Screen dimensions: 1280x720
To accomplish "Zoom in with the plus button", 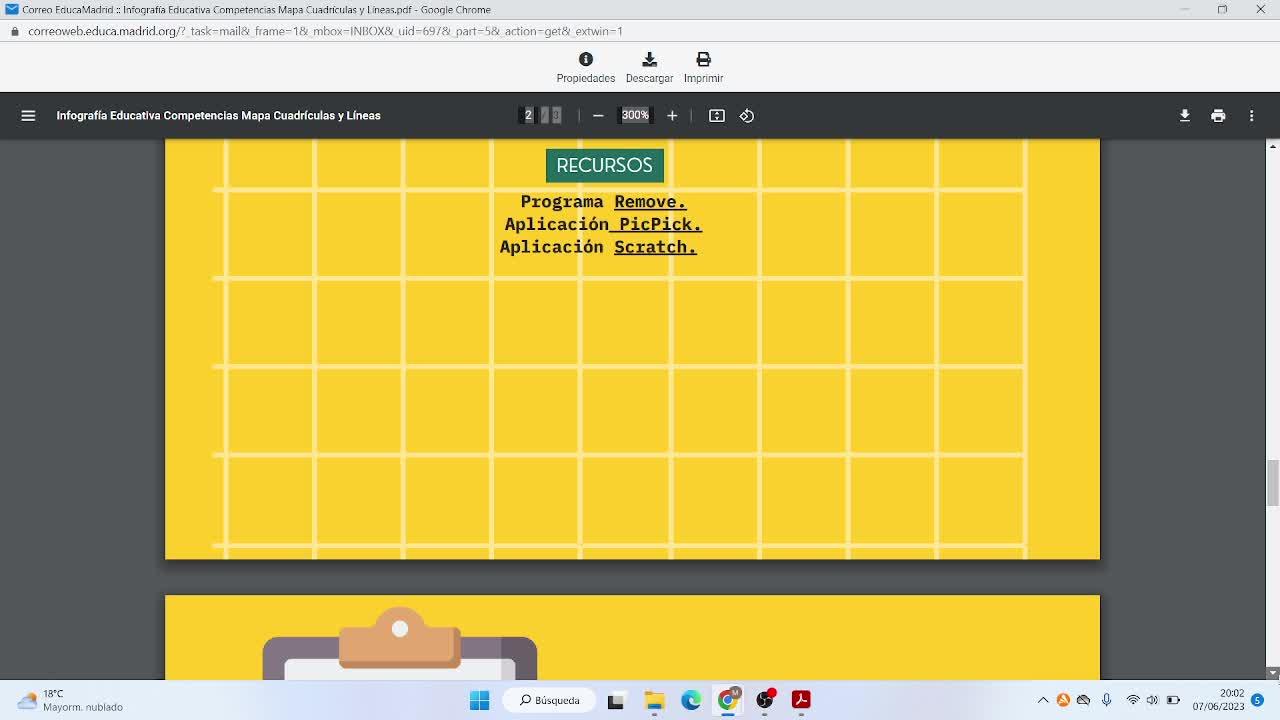I will tap(672, 116).
